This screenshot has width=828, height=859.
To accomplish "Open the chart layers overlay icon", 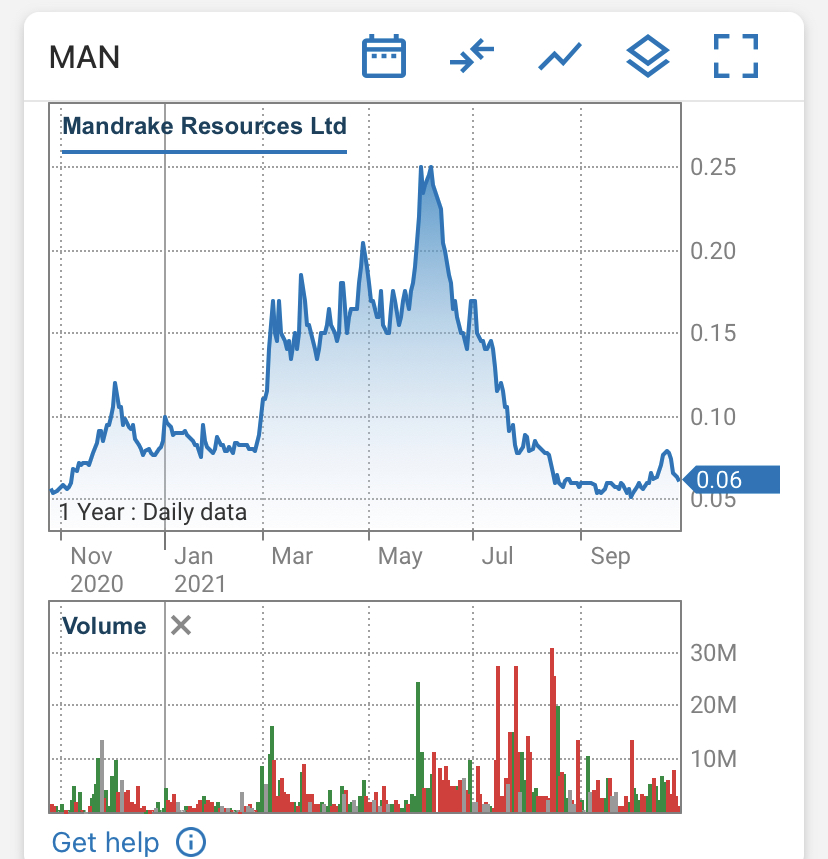I will click(x=648, y=56).
